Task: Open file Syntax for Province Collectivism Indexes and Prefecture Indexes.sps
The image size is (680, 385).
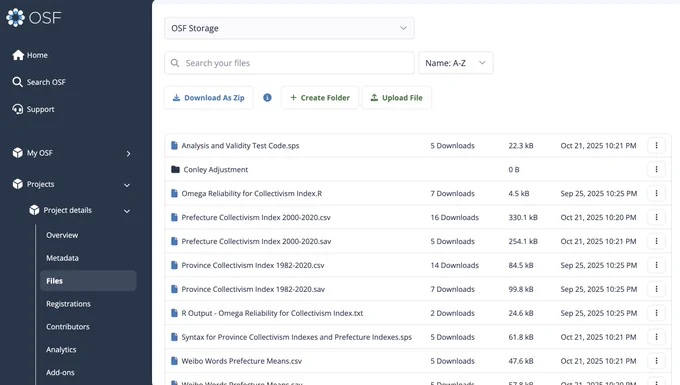Action: 297,337
